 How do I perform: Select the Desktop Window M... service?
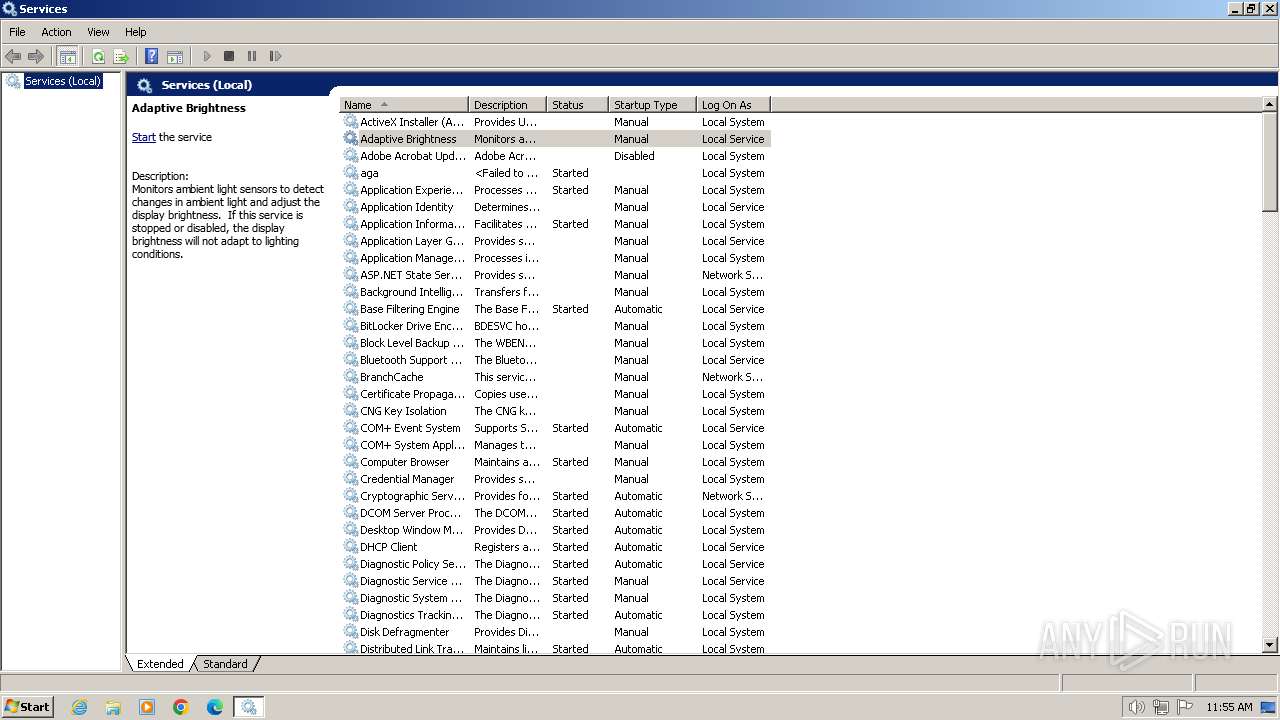pyautogui.click(x=412, y=530)
